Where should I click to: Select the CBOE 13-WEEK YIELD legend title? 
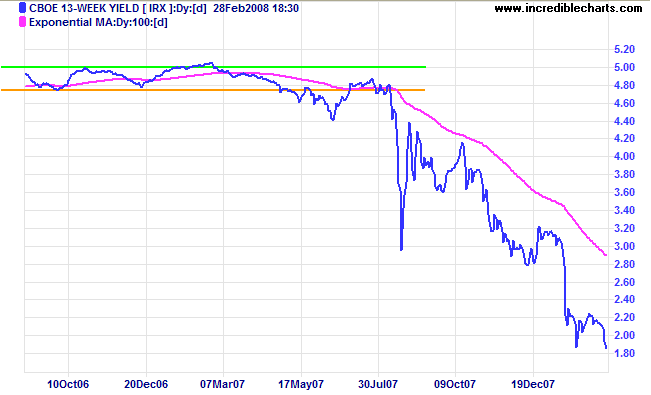(84, 8)
